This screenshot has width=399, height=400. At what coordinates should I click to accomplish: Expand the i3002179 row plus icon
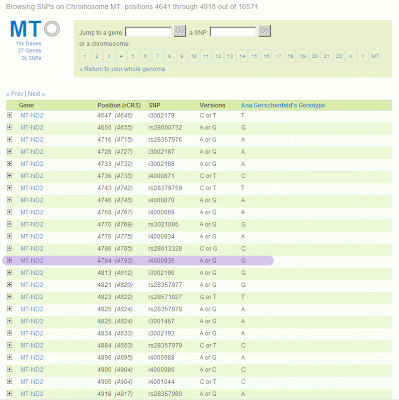9,115
